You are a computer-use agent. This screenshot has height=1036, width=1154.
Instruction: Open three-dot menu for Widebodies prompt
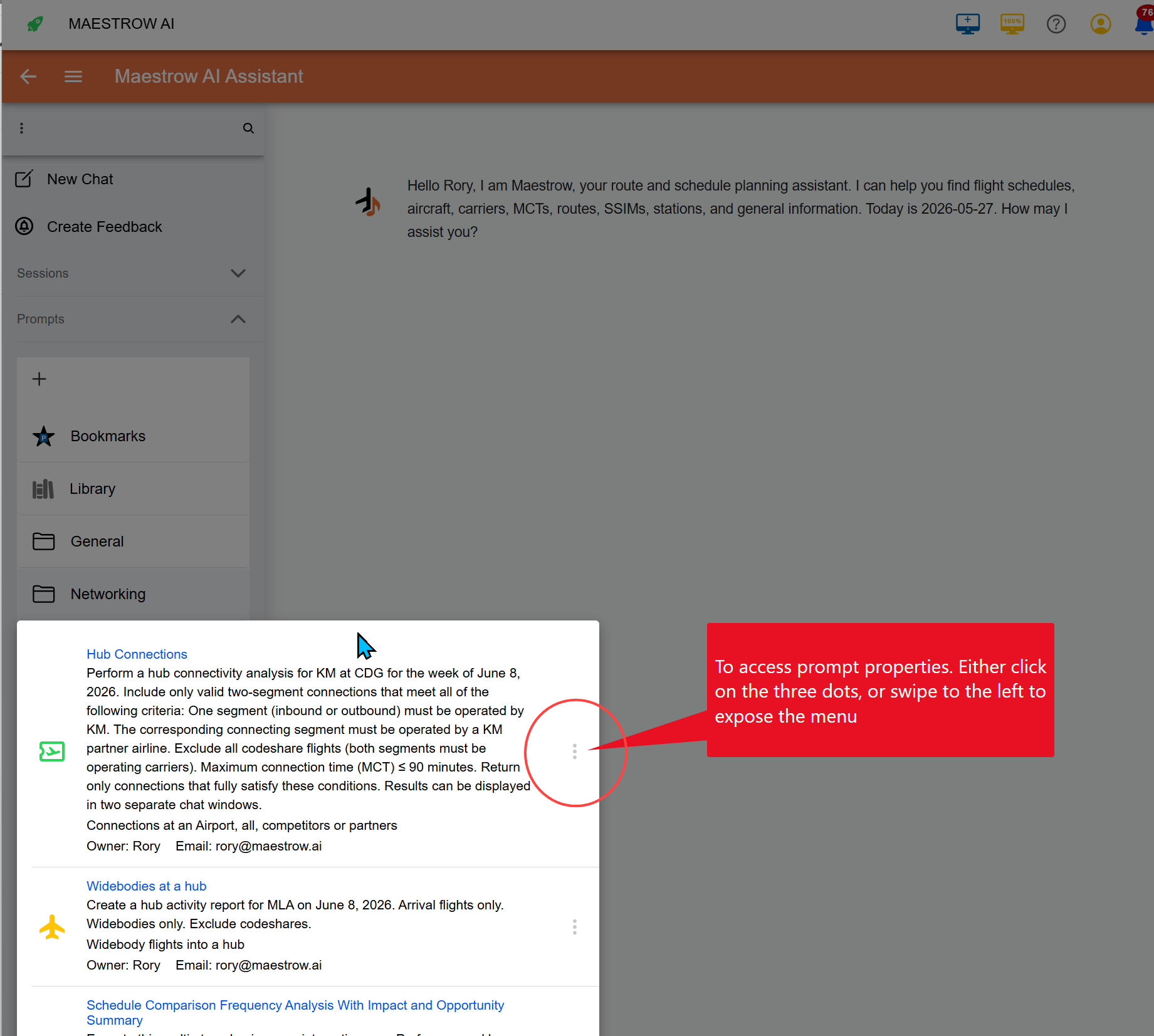click(x=574, y=927)
